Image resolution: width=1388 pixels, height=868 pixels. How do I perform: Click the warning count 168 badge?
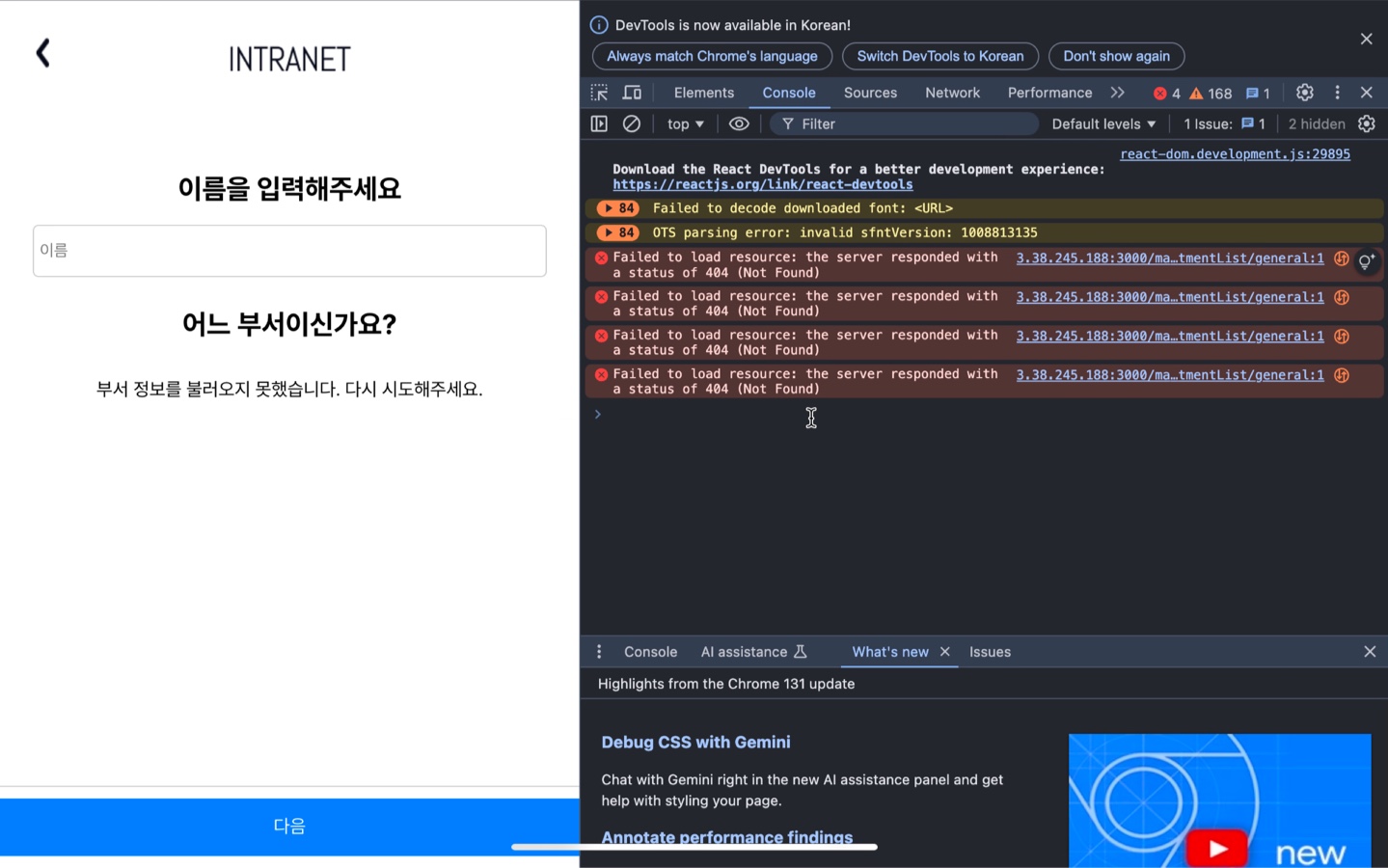pyautogui.click(x=1211, y=94)
